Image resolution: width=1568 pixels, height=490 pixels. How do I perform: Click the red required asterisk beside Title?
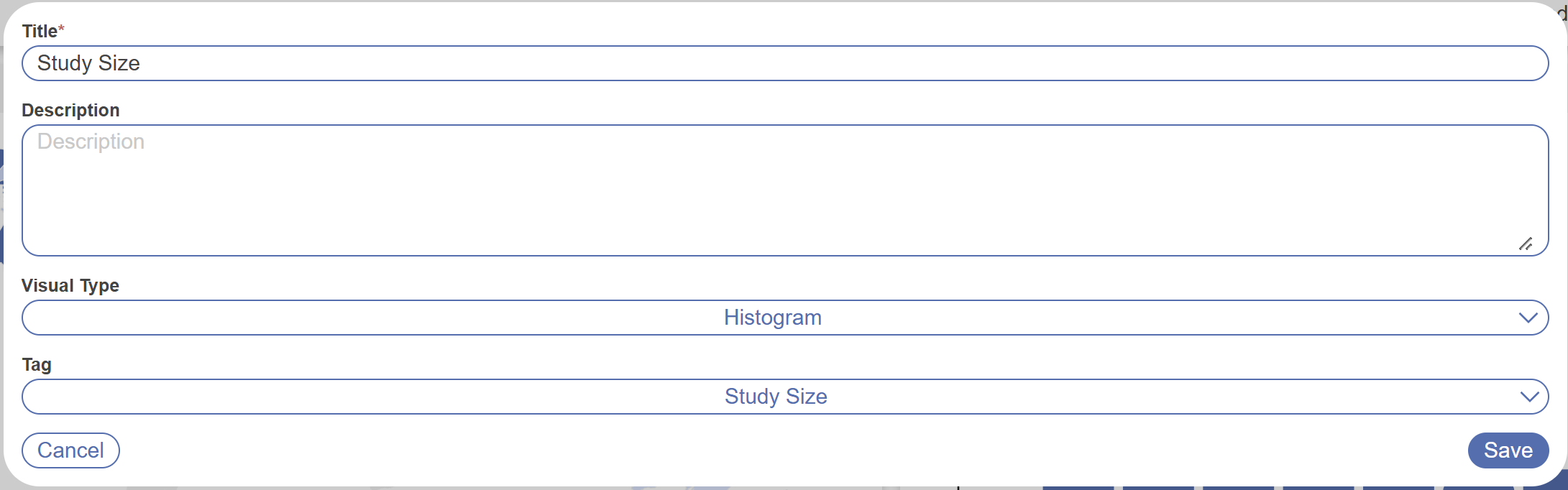(x=62, y=29)
